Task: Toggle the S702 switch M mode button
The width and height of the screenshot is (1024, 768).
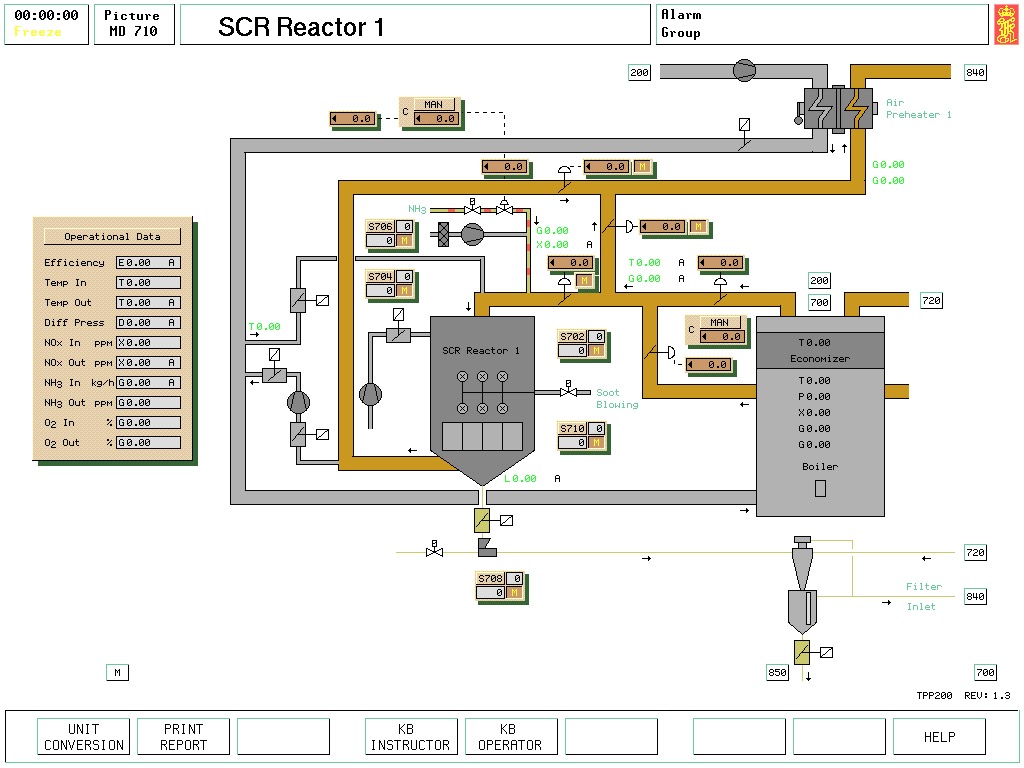Action: [x=596, y=351]
